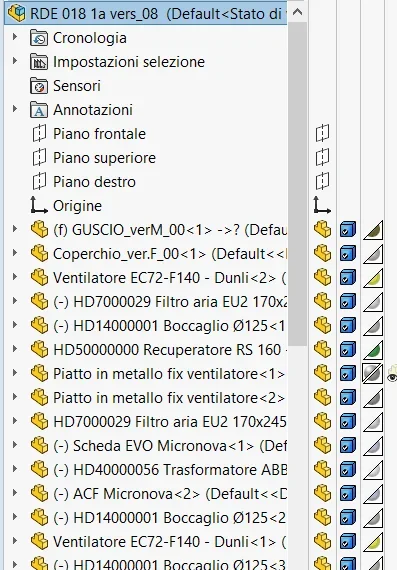The image size is (397, 570).
Task: Click plane icon in Piano frontale display column
Action: 322,133
